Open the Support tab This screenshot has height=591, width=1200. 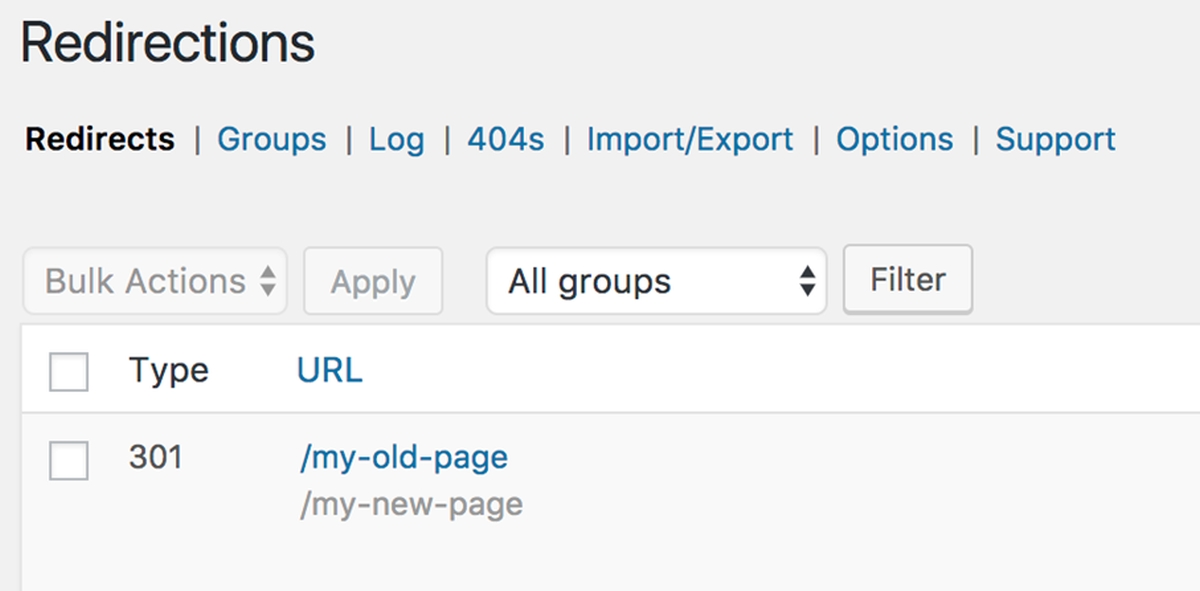pos(1055,139)
